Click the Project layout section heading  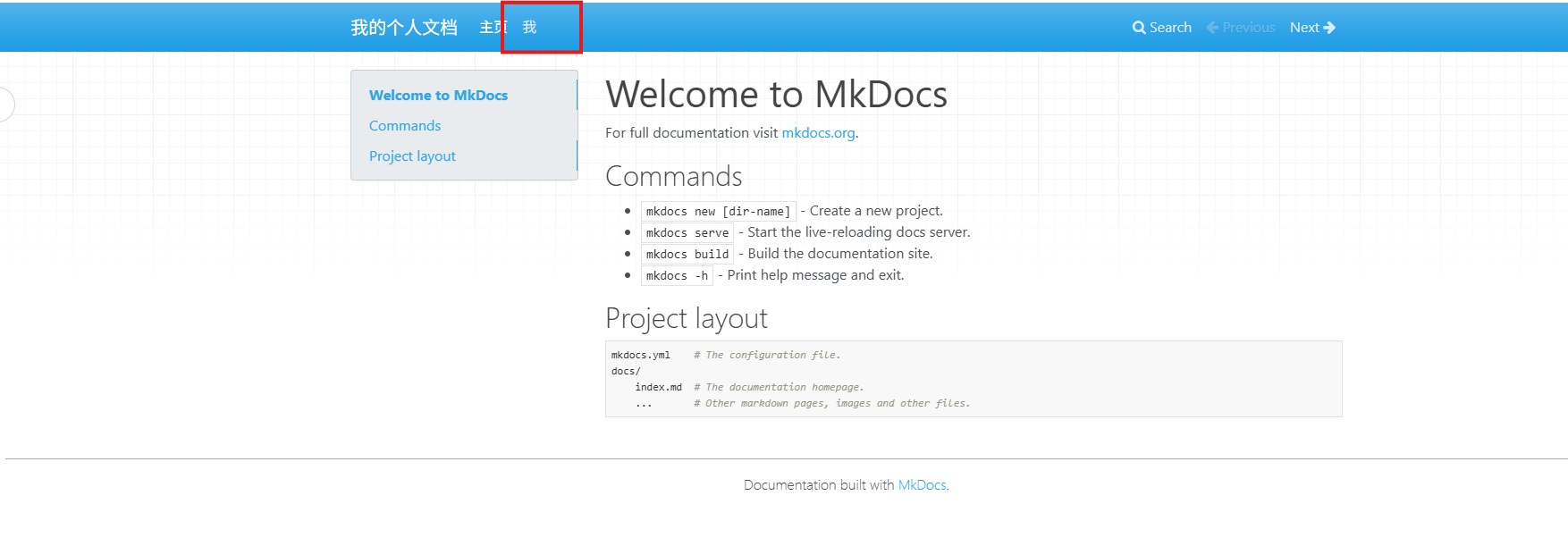point(687,318)
